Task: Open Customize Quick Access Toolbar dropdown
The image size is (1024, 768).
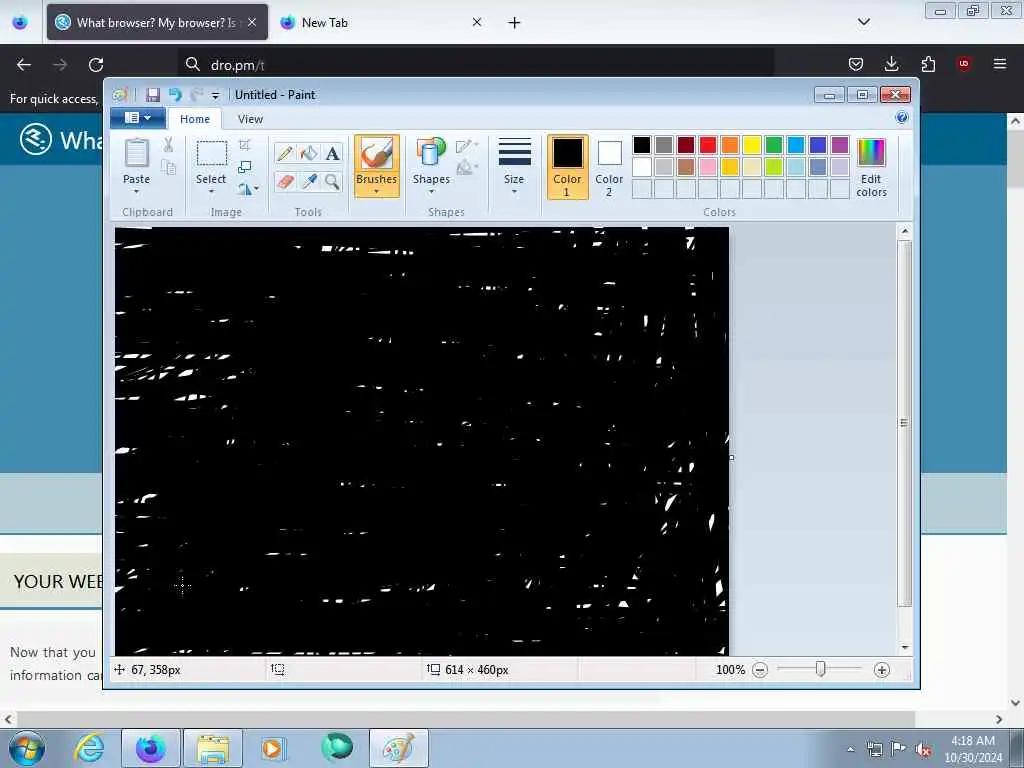Action: point(215,96)
